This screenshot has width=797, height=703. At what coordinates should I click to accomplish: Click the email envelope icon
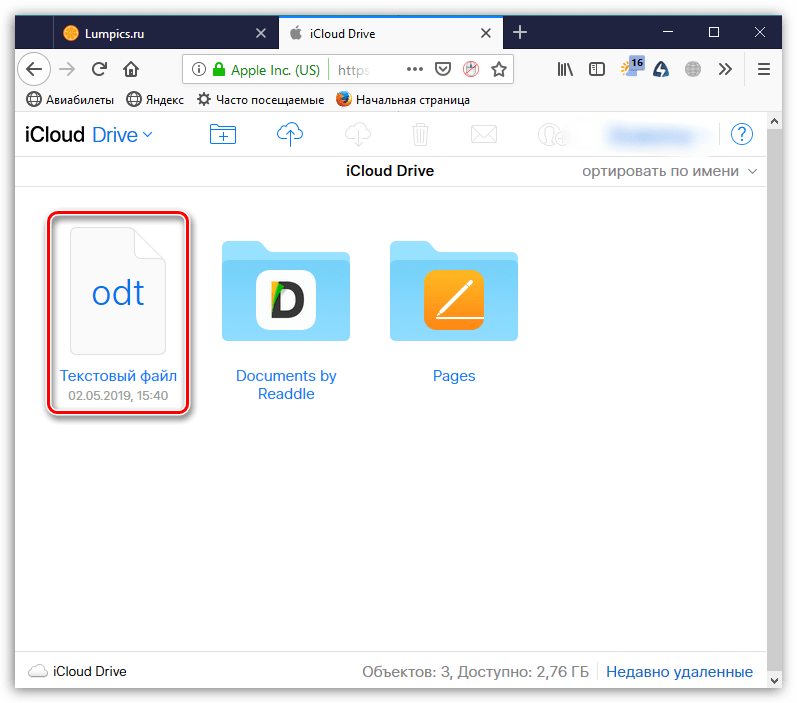click(x=483, y=134)
